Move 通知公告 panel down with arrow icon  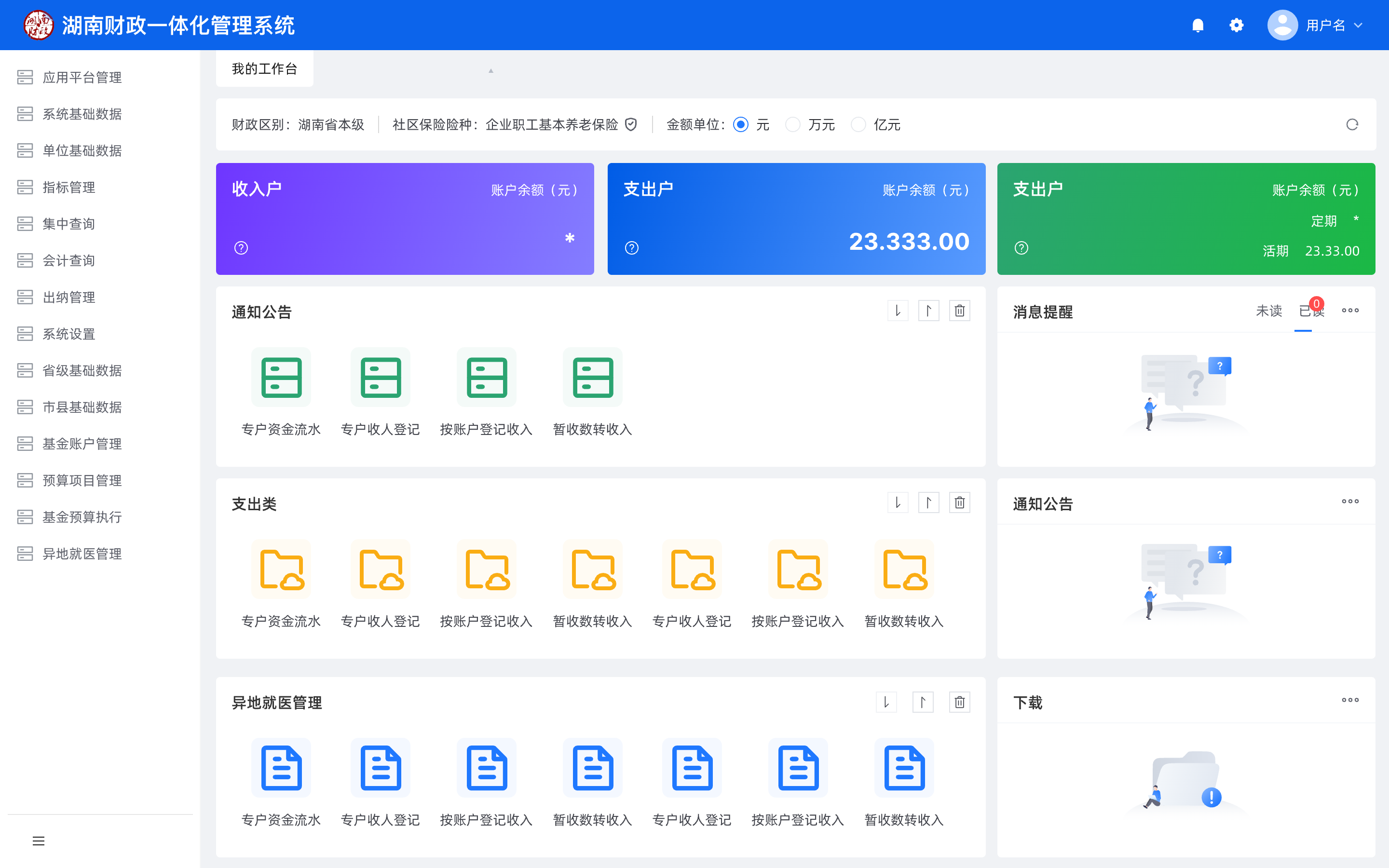tap(898, 311)
